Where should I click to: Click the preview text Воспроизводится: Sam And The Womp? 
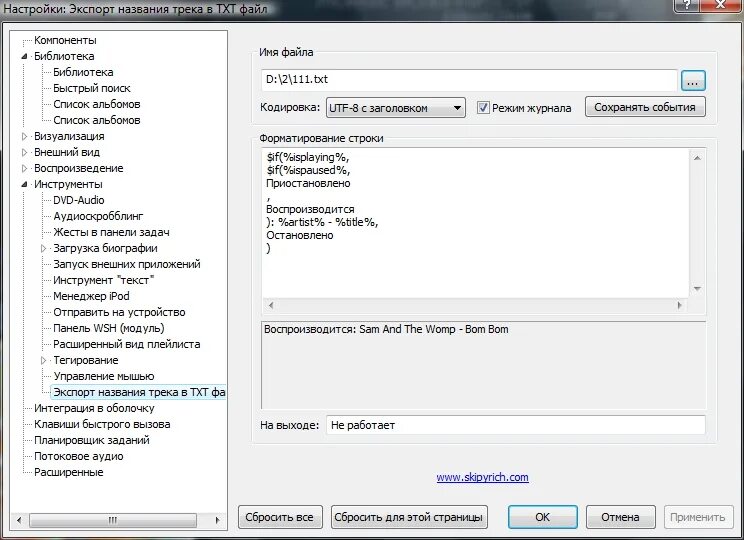(386, 329)
